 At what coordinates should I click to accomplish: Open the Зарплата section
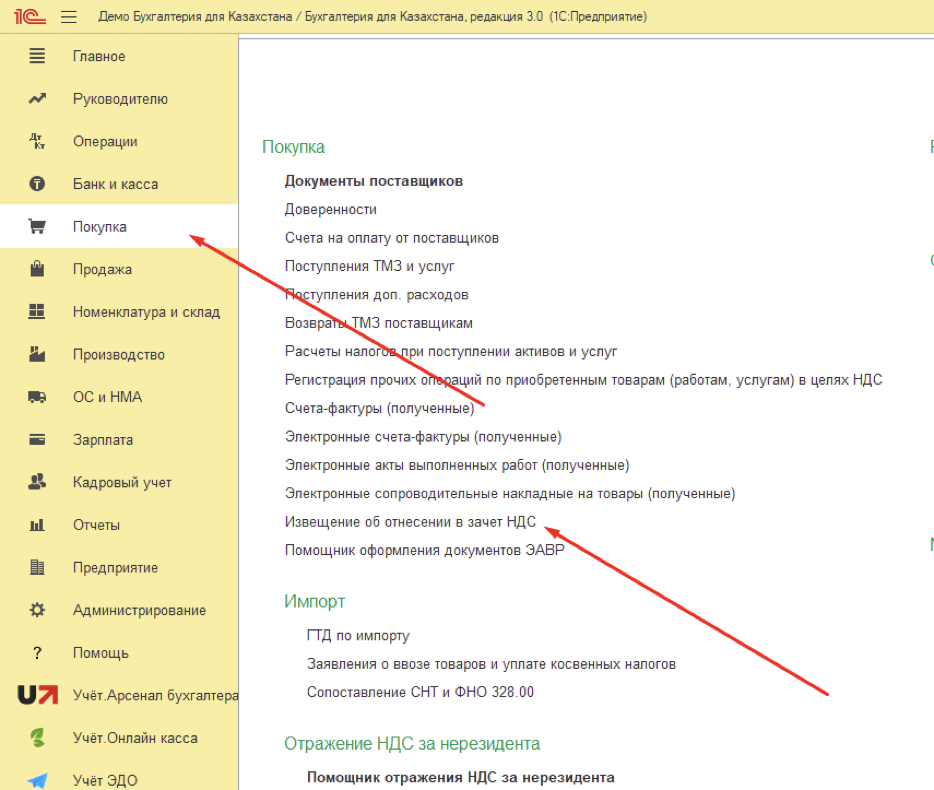point(102,440)
